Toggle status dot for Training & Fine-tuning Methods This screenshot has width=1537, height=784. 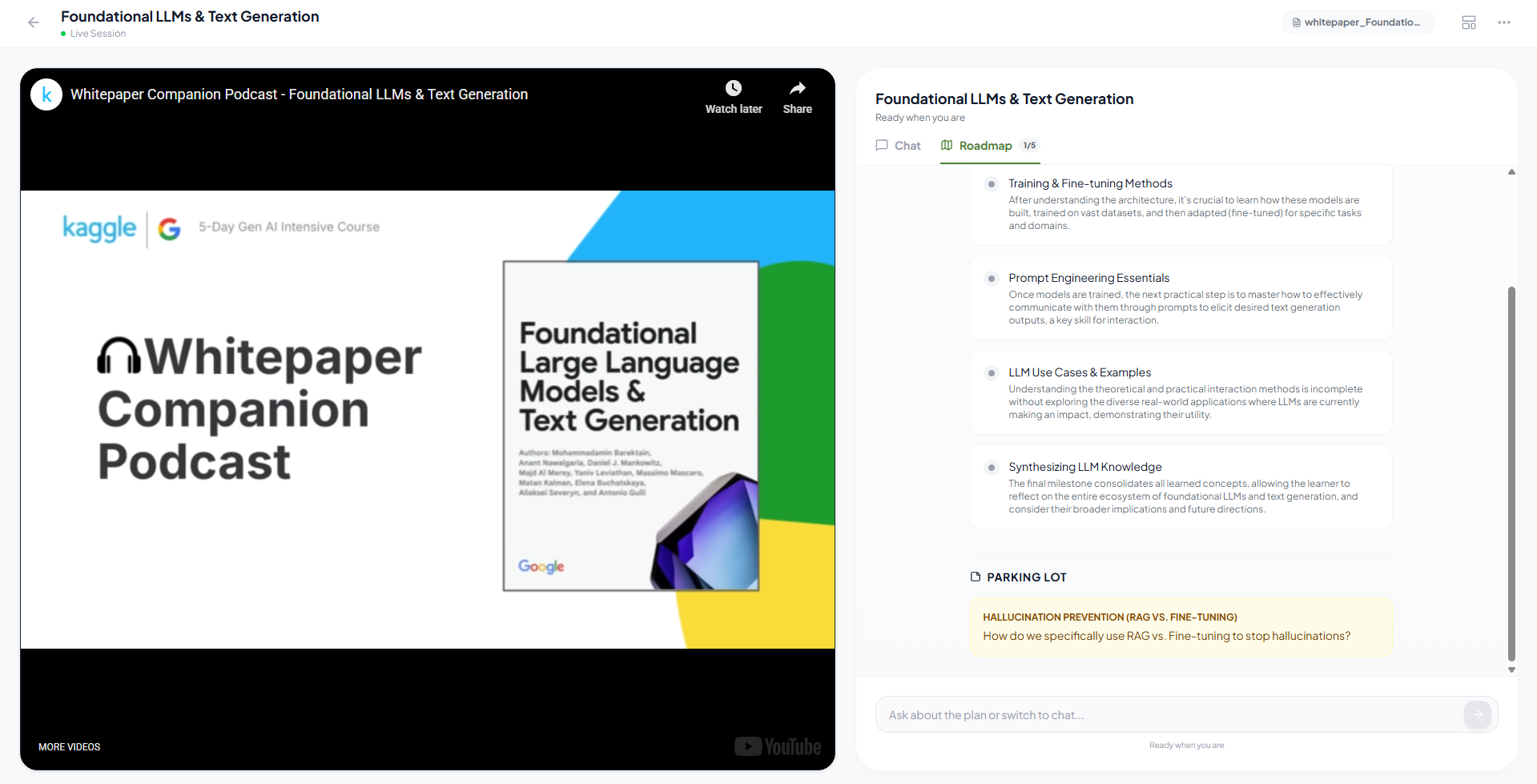(992, 184)
